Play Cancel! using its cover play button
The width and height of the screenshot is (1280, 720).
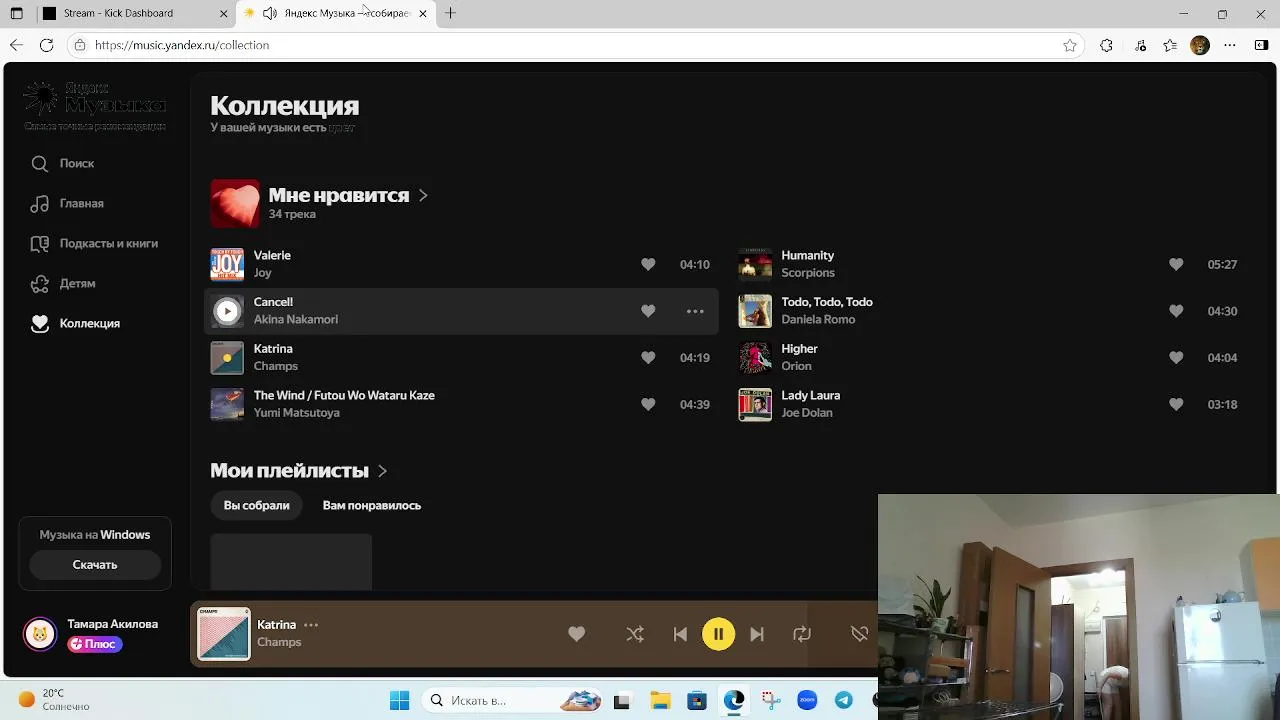227,311
